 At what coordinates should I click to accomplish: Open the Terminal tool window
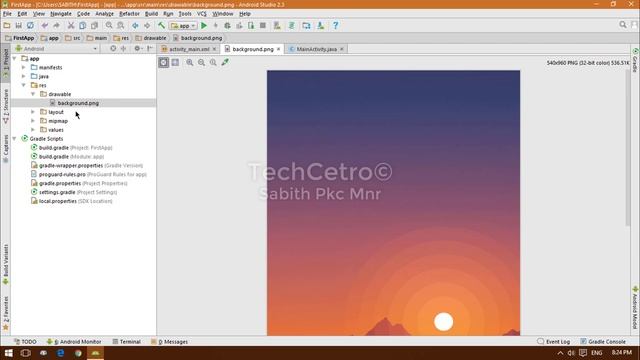127,342
